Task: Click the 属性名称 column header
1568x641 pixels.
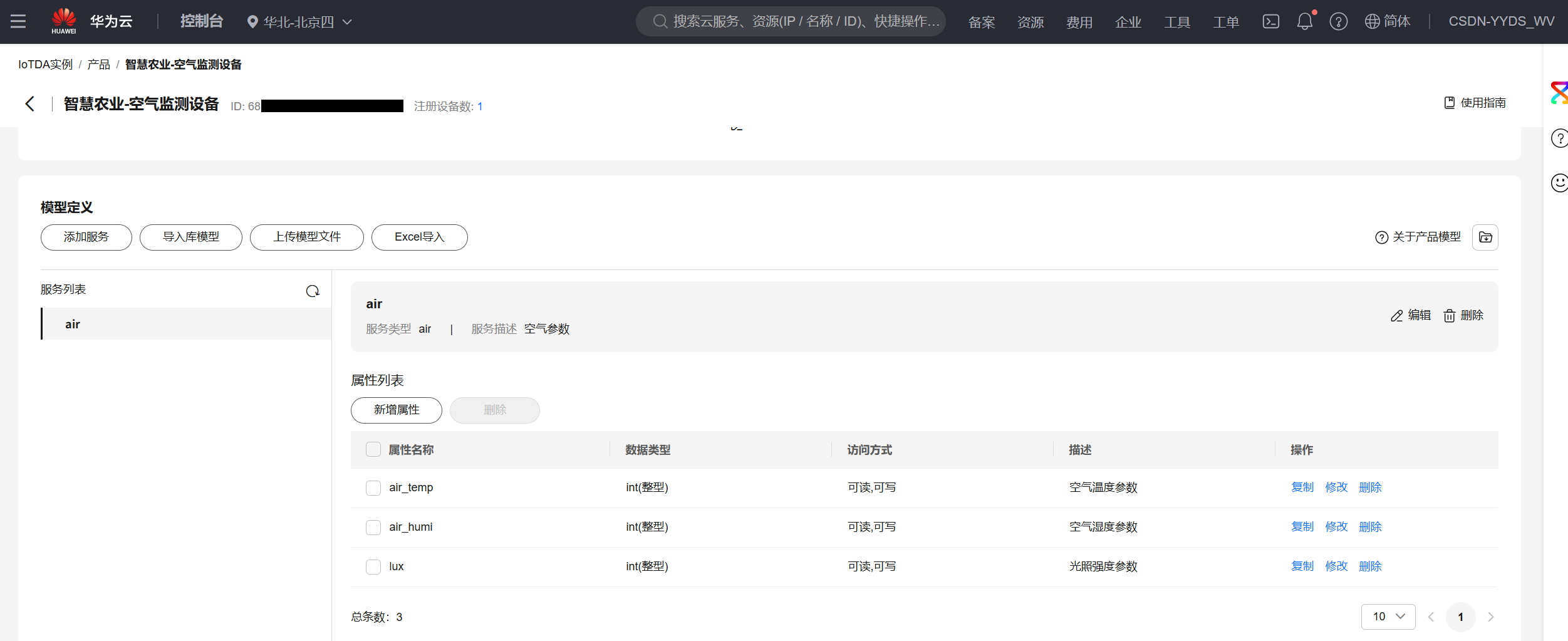Action: (411, 450)
